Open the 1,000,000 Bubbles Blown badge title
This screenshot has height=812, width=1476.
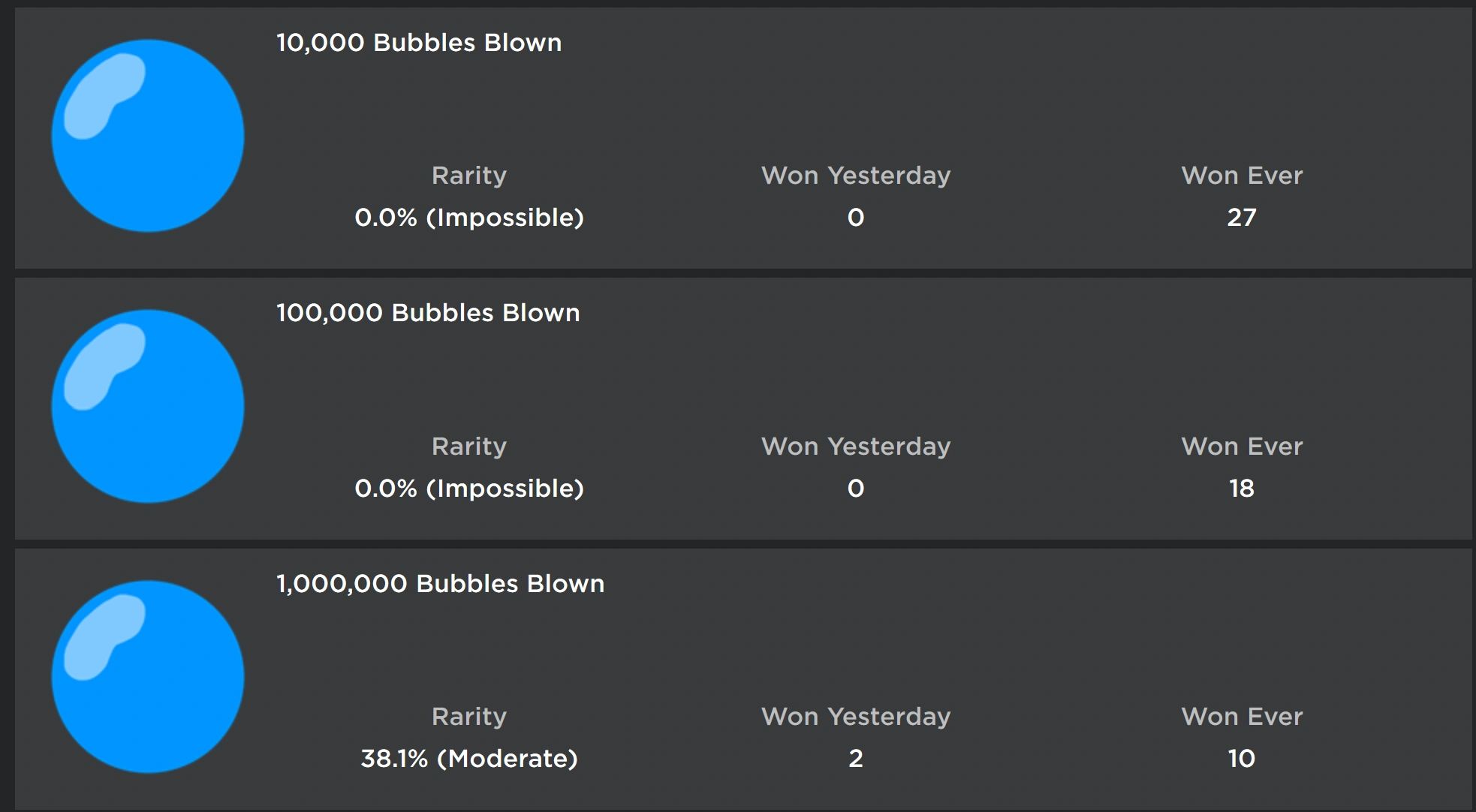pyautogui.click(x=440, y=583)
